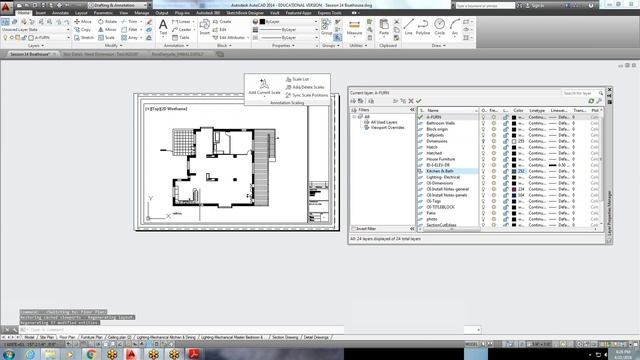
Task: Click Scale List in Annotation Scaling
Action: tap(297, 79)
